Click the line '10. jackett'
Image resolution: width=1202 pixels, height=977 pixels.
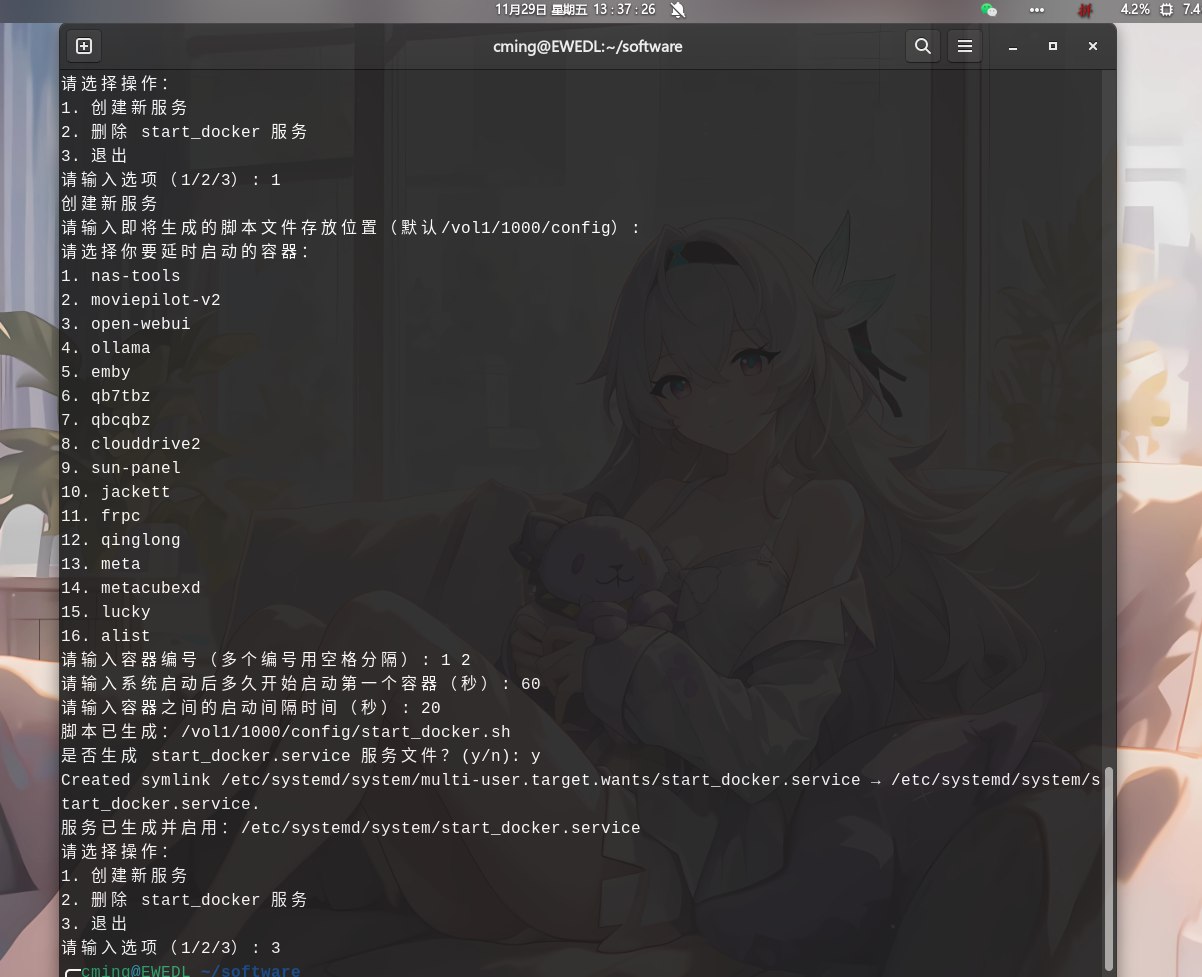pyautogui.click(x=116, y=492)
